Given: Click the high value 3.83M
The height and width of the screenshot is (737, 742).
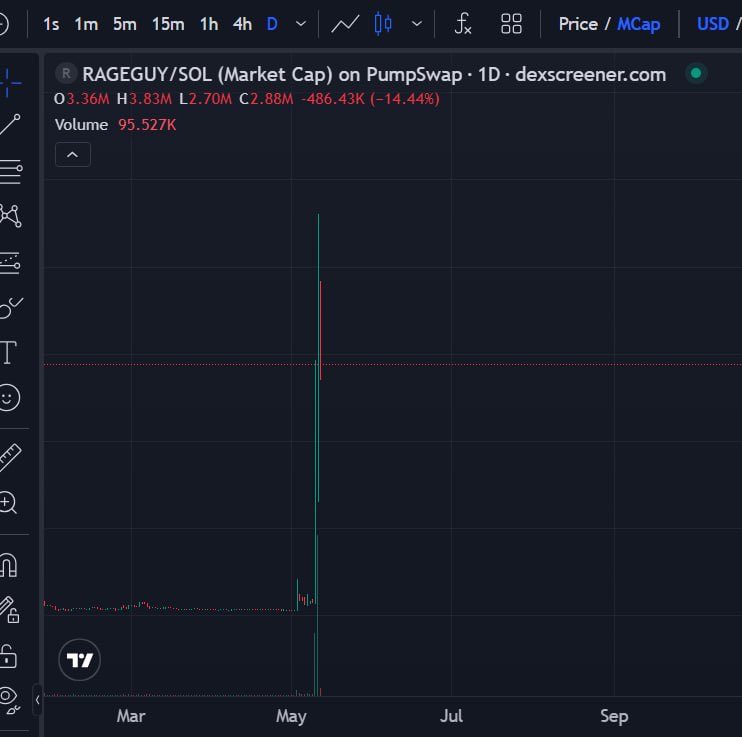Looking at the screenshot, I should [x=150, y=98].
